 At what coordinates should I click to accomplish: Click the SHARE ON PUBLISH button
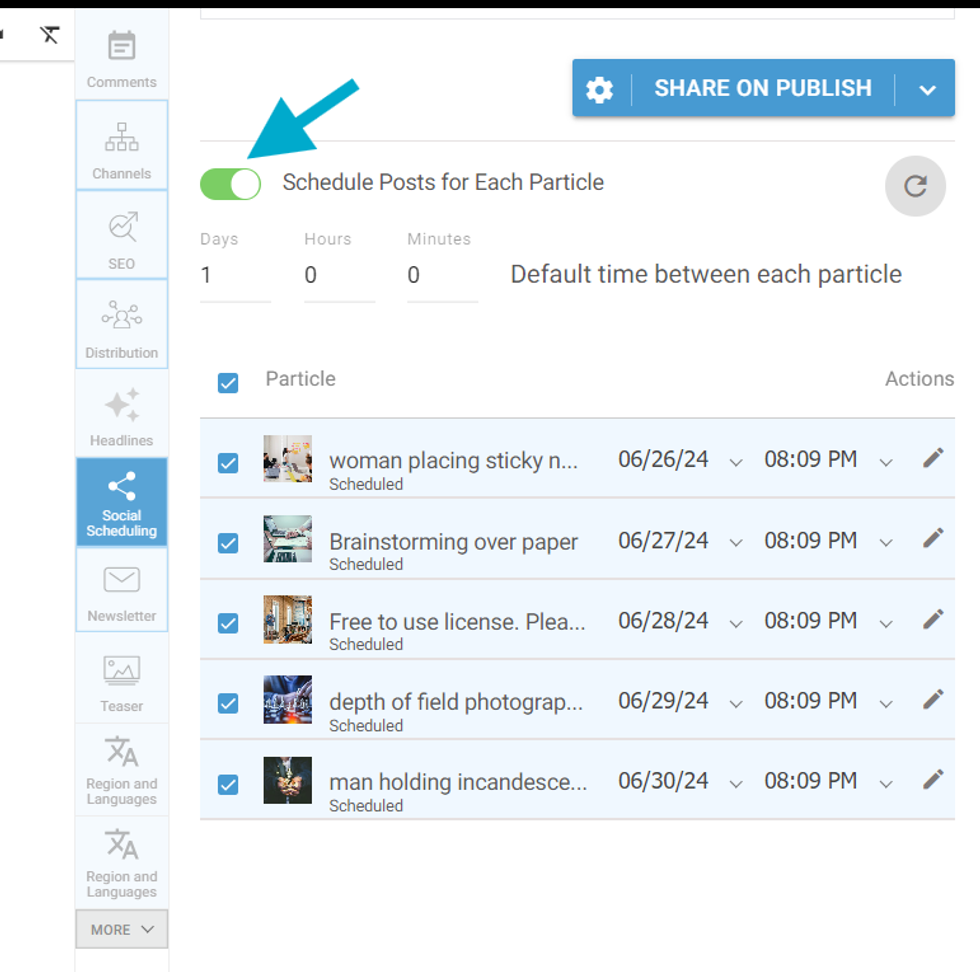(x=762, y=89)
